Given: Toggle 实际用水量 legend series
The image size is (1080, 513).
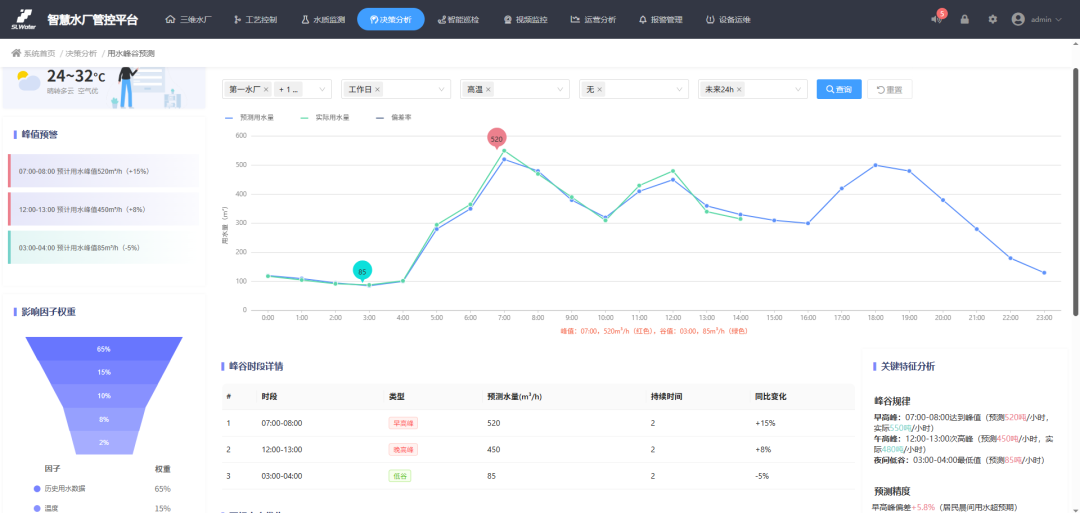Looking at the screenshot, I should (326, 118).
